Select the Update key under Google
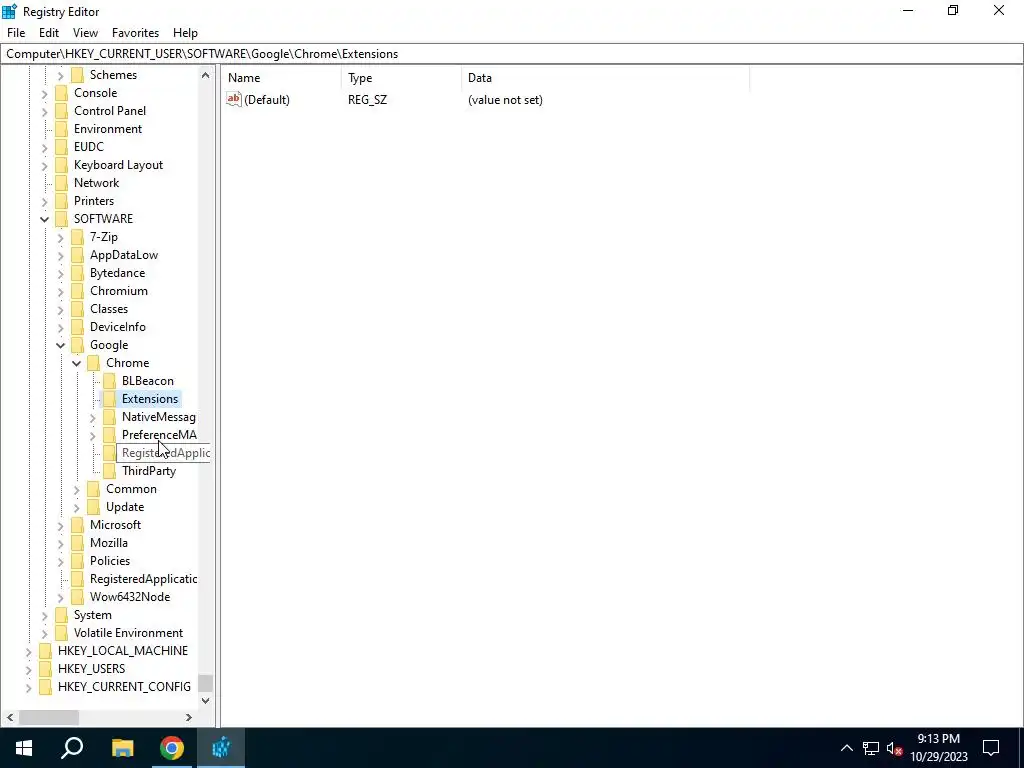Image resolution: width=1024 pixels, height=768 pixels. (x=125, y=507)
